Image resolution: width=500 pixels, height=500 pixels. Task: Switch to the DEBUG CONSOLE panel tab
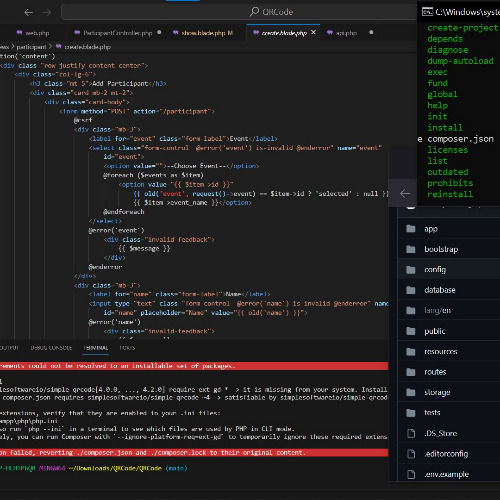[x=51, y=348]
